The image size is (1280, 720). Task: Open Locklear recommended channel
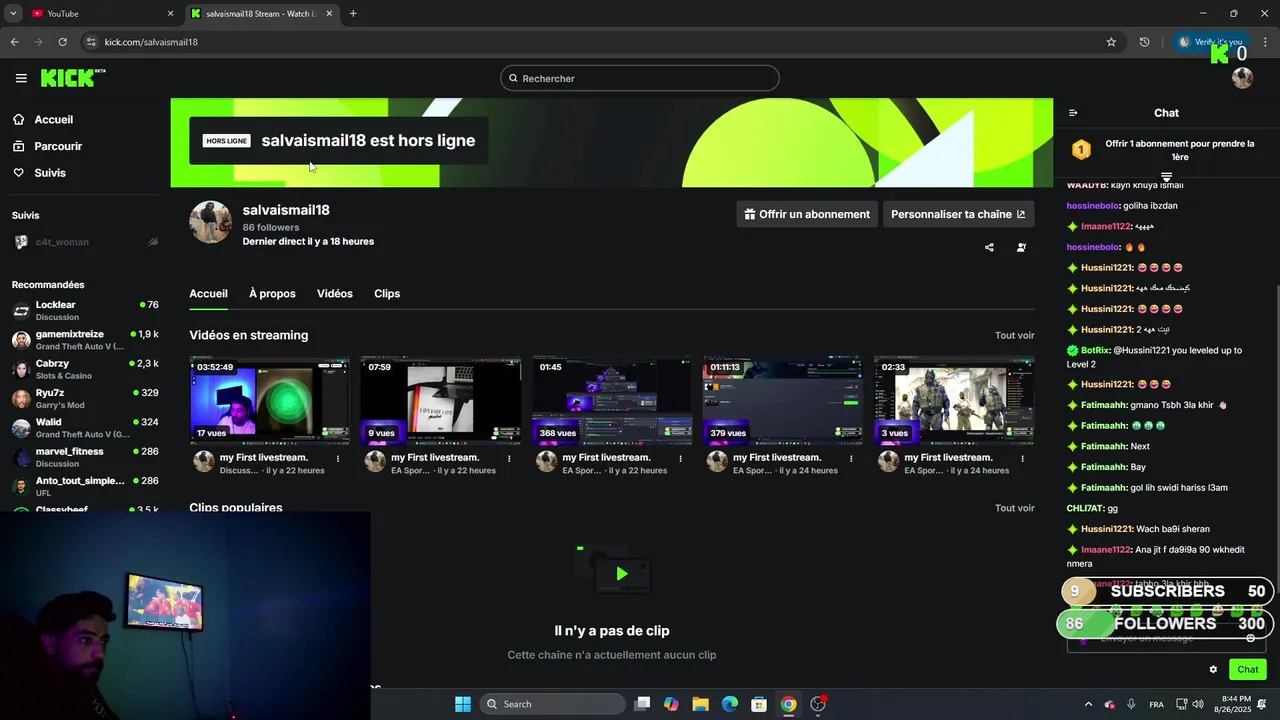click(85, 310)
